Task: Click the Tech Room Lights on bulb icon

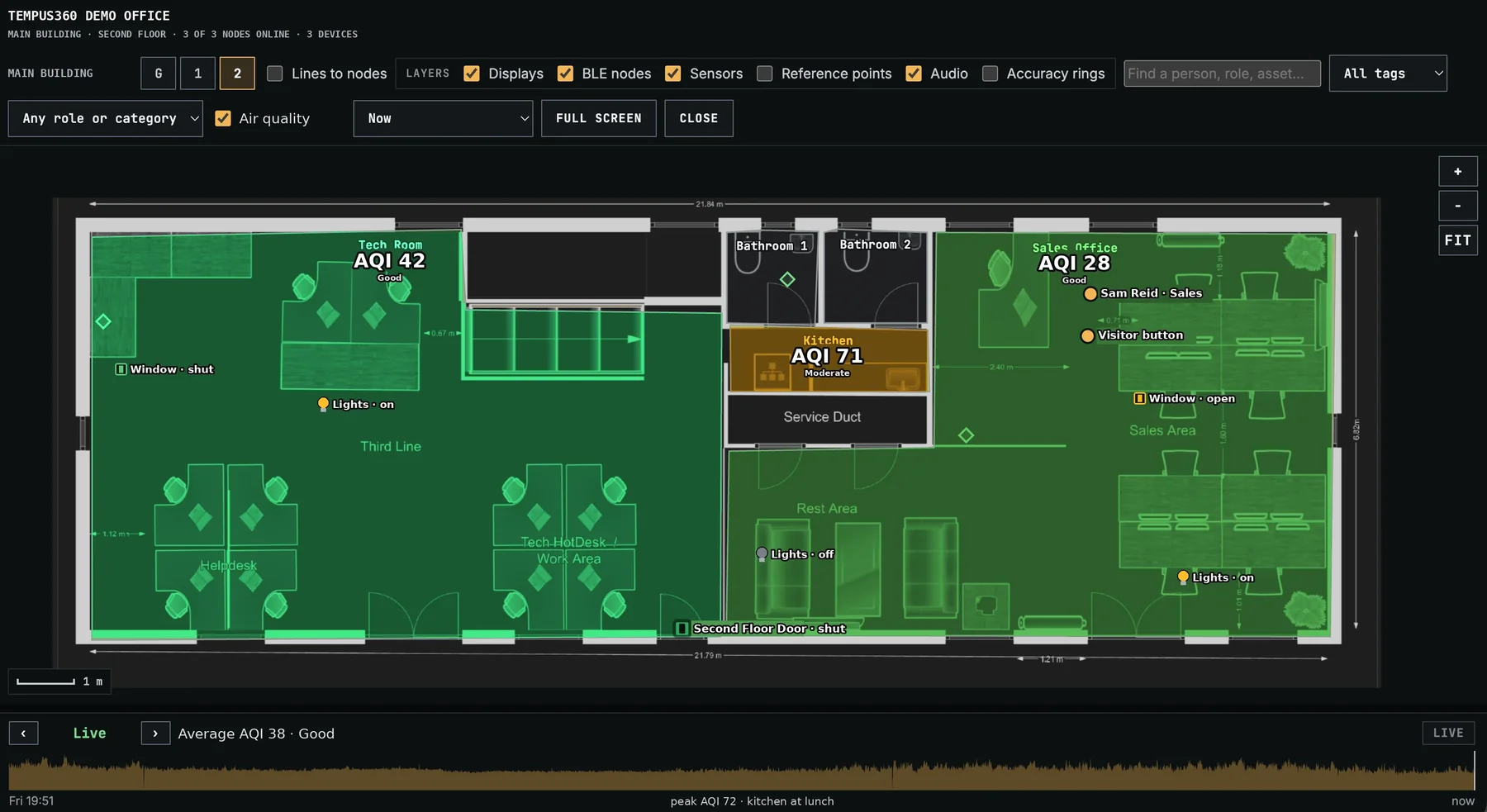Action: 323,404
